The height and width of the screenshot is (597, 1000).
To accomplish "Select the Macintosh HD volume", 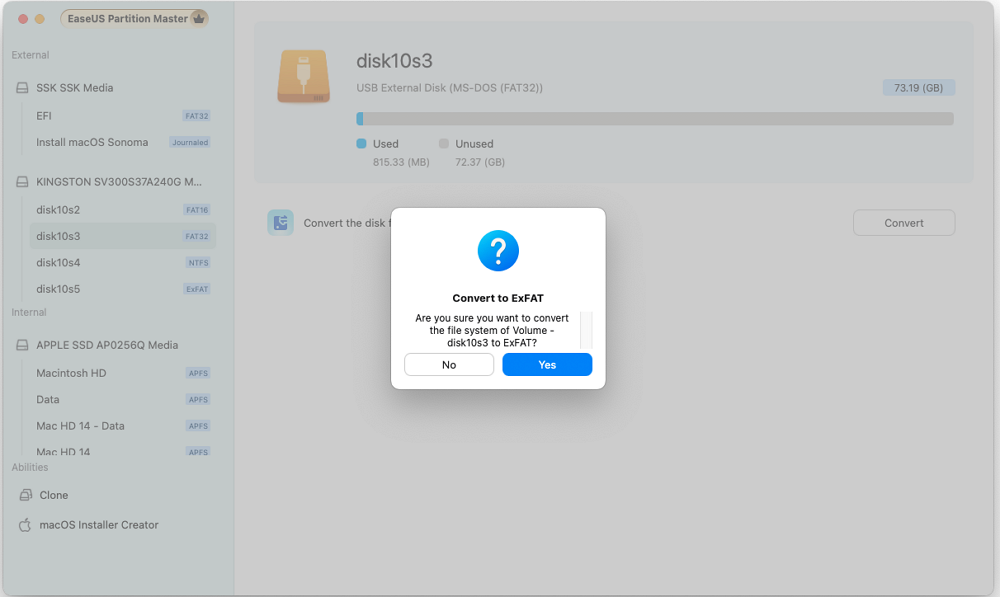I will (122, 373).
